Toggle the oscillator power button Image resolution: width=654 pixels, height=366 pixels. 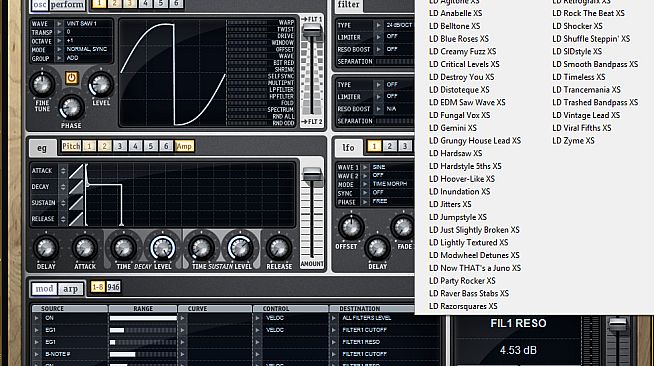71,78
